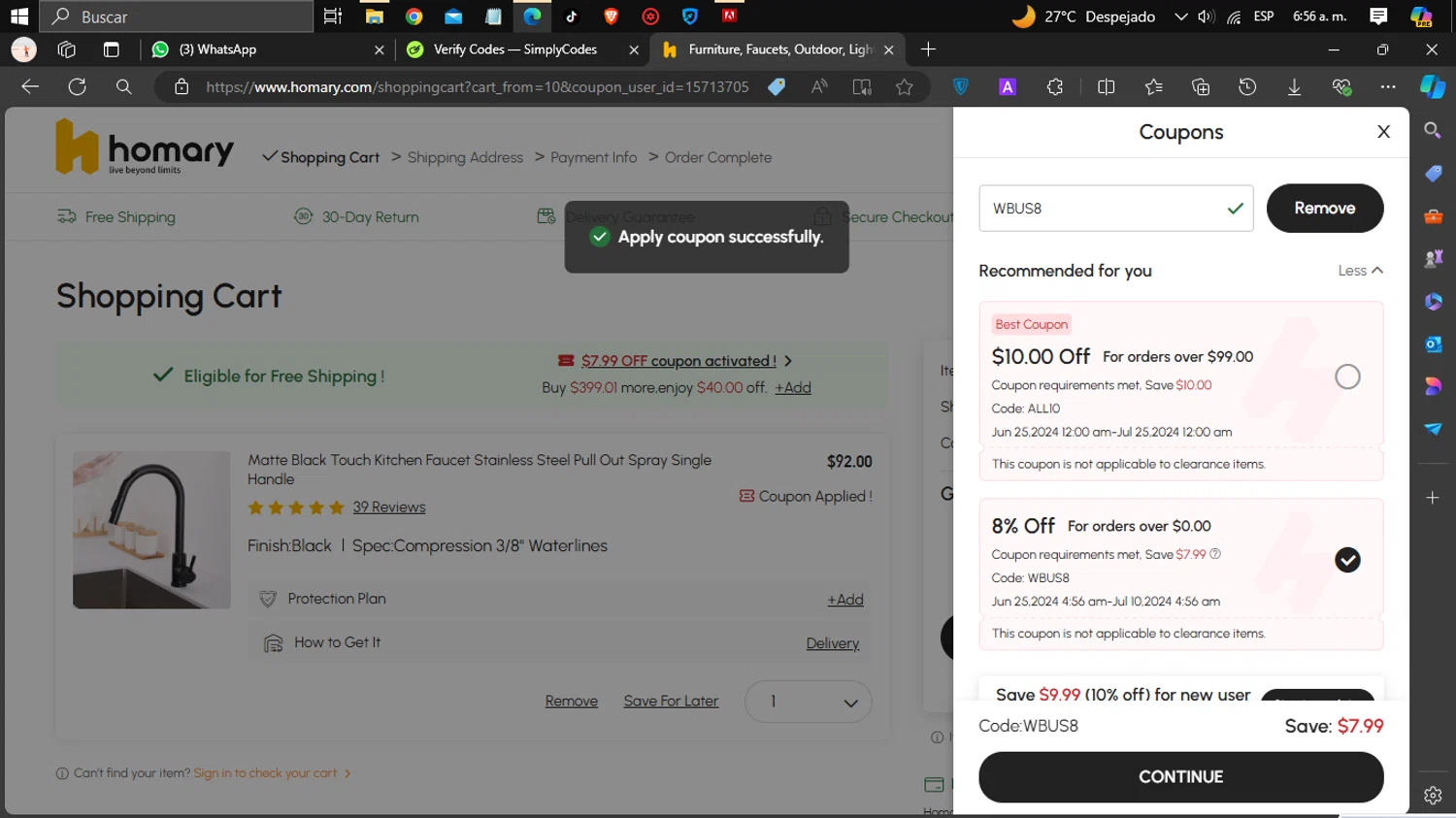Image resolution: width=1456 pixels, height=818 pixels.
Task: Click +Add to get $40 off
Action: pos(793,387)
